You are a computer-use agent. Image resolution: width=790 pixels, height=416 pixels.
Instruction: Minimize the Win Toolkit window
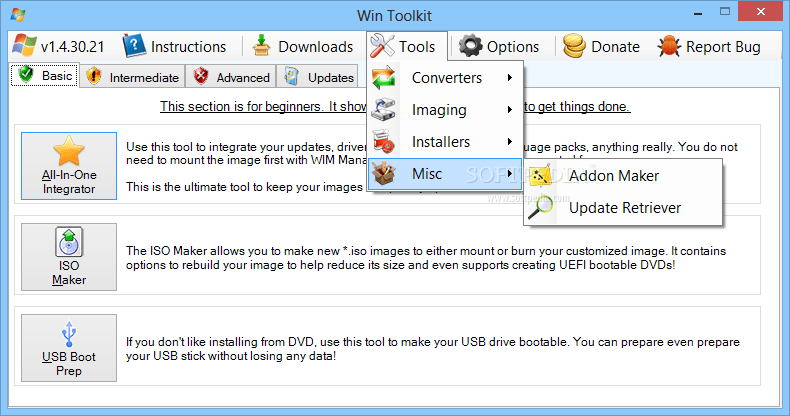point(698,13)
